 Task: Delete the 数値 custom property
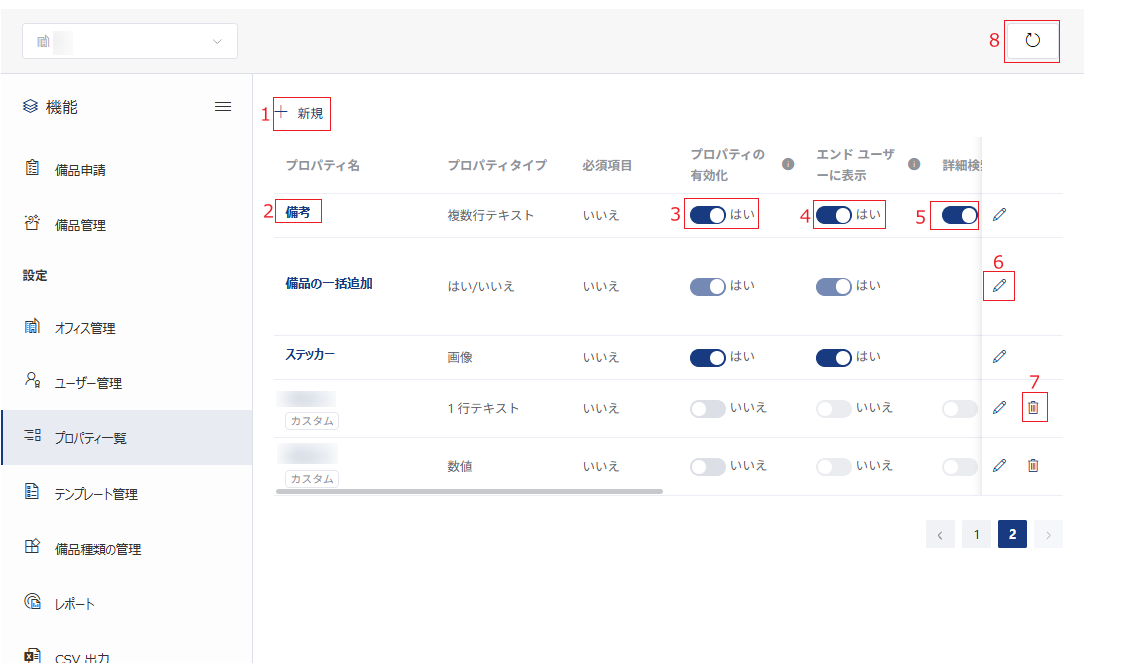1033,466
